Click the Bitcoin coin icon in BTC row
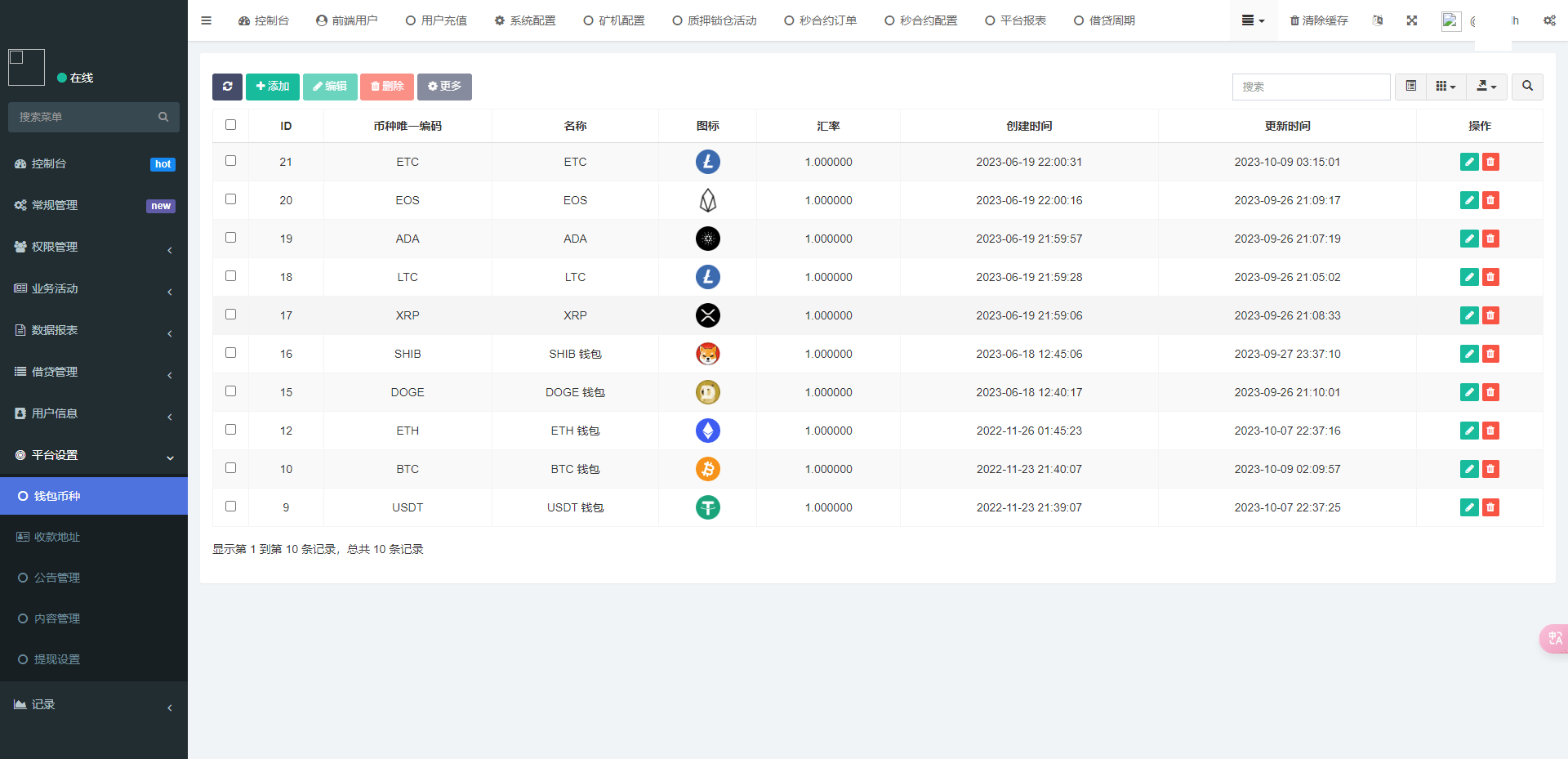 [707, 469]
